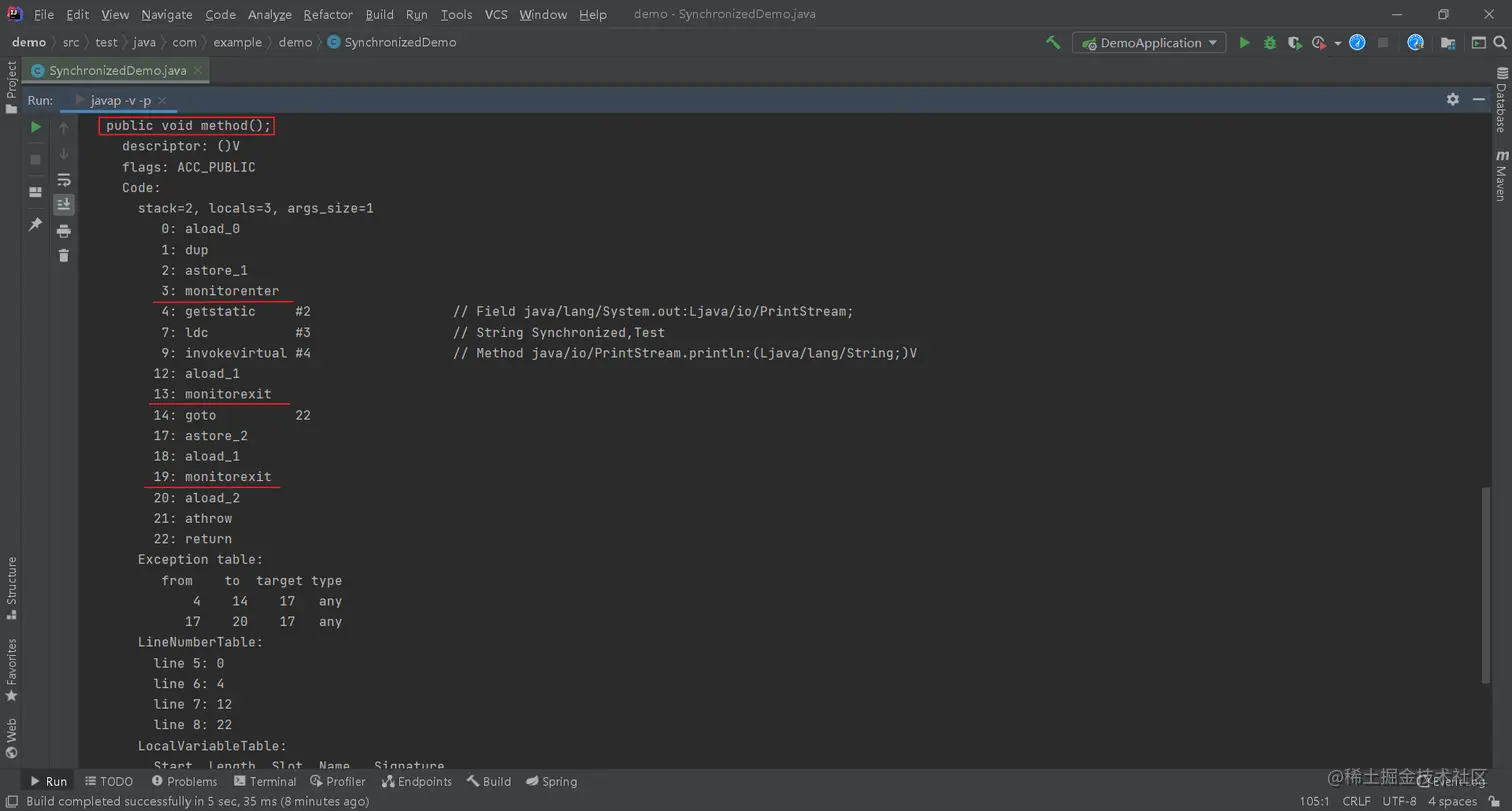
Task: Open Search Everywhere with the magnifier icon
Action: click(x=1500, y=43)
